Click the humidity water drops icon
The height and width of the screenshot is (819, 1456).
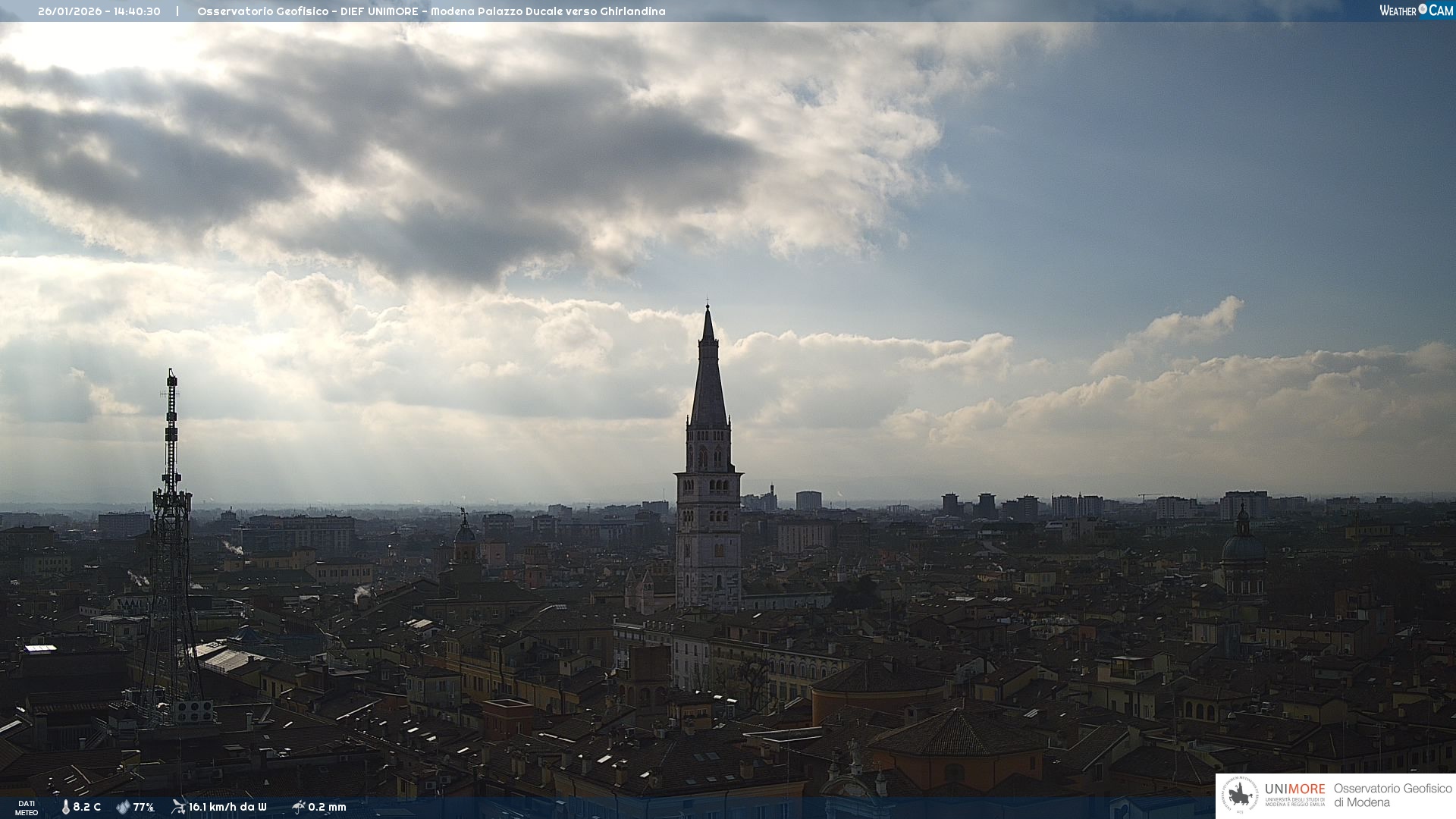coord(123,807)
